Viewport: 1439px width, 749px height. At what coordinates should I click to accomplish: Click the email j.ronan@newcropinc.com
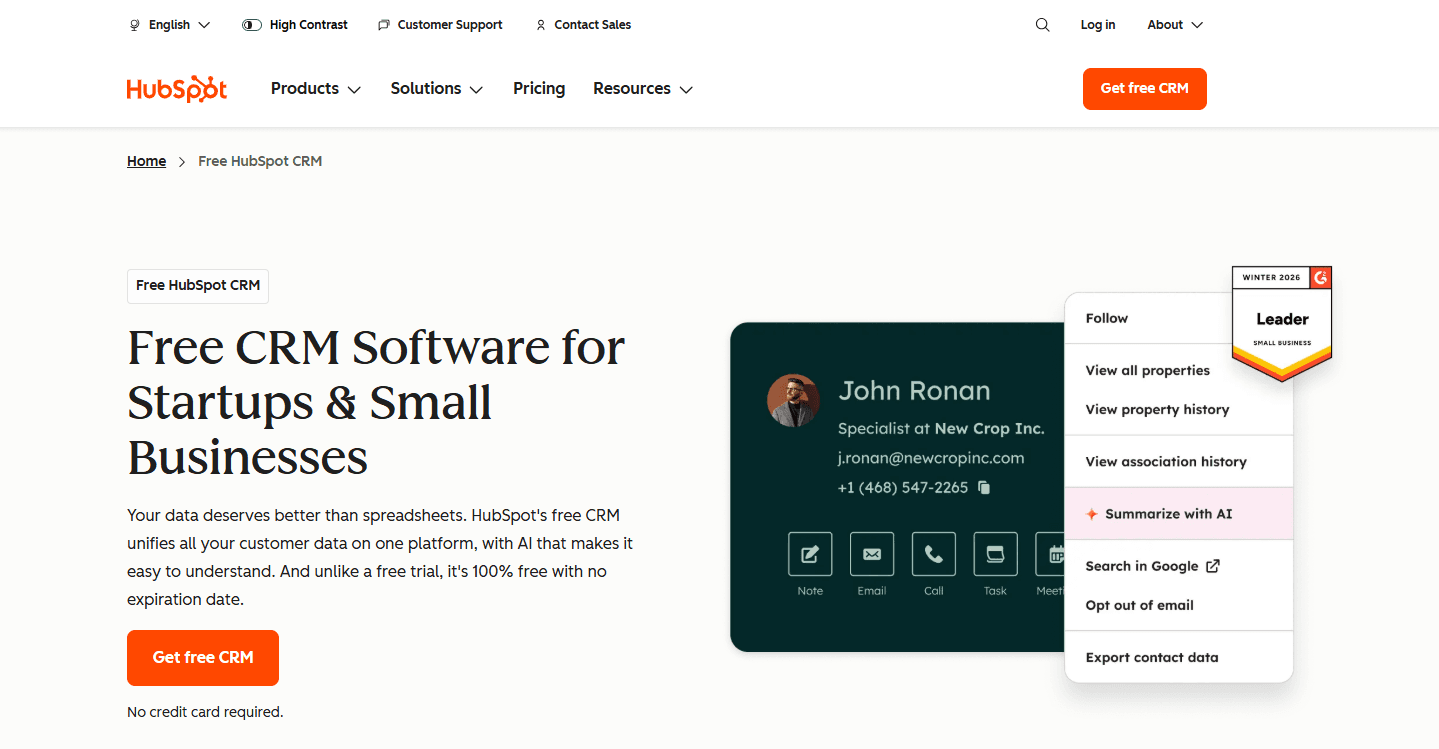[x=931, y=458]
